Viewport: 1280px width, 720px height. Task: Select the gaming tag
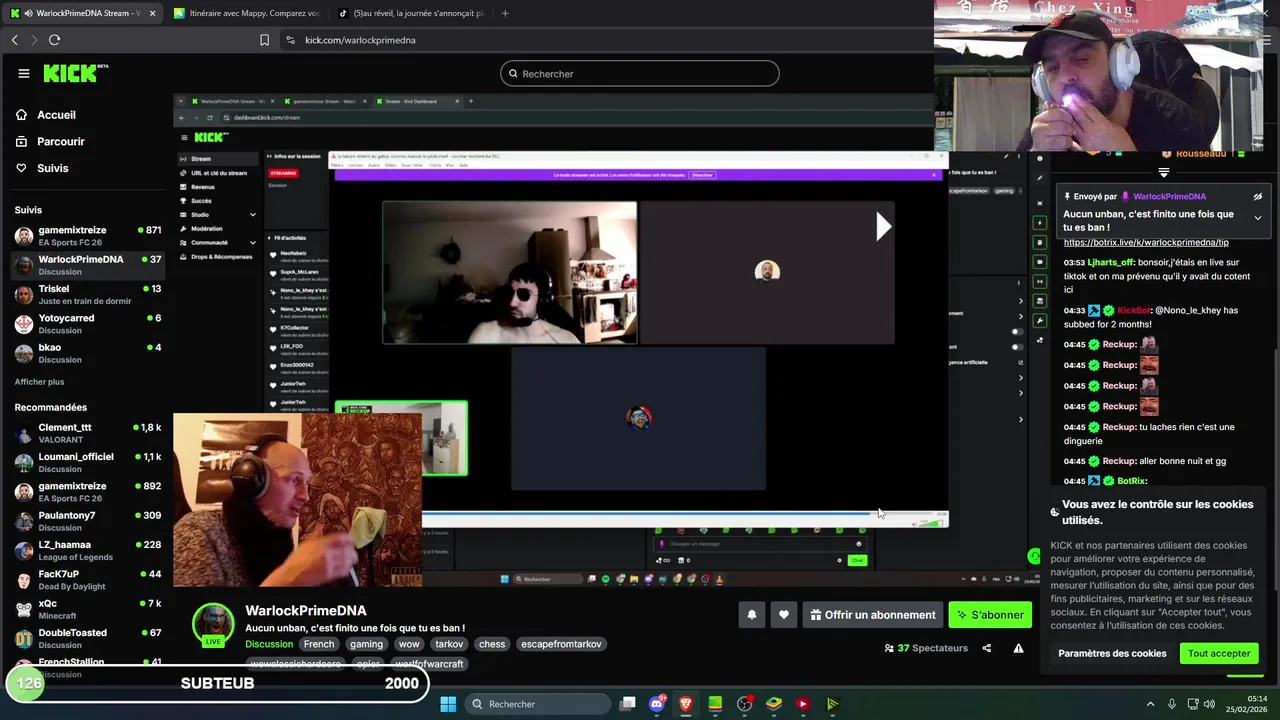[x=366, y=644]
